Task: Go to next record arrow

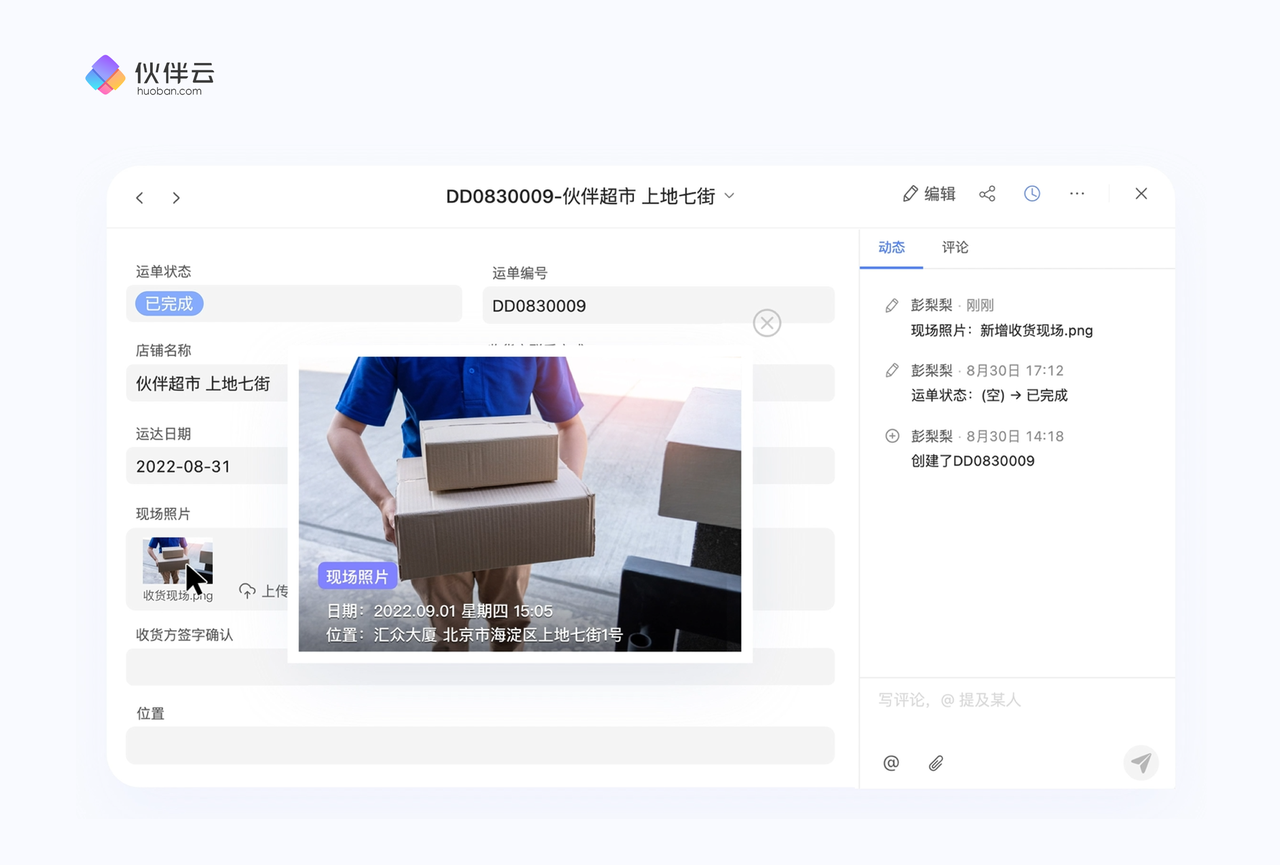Action: point(176,198)
